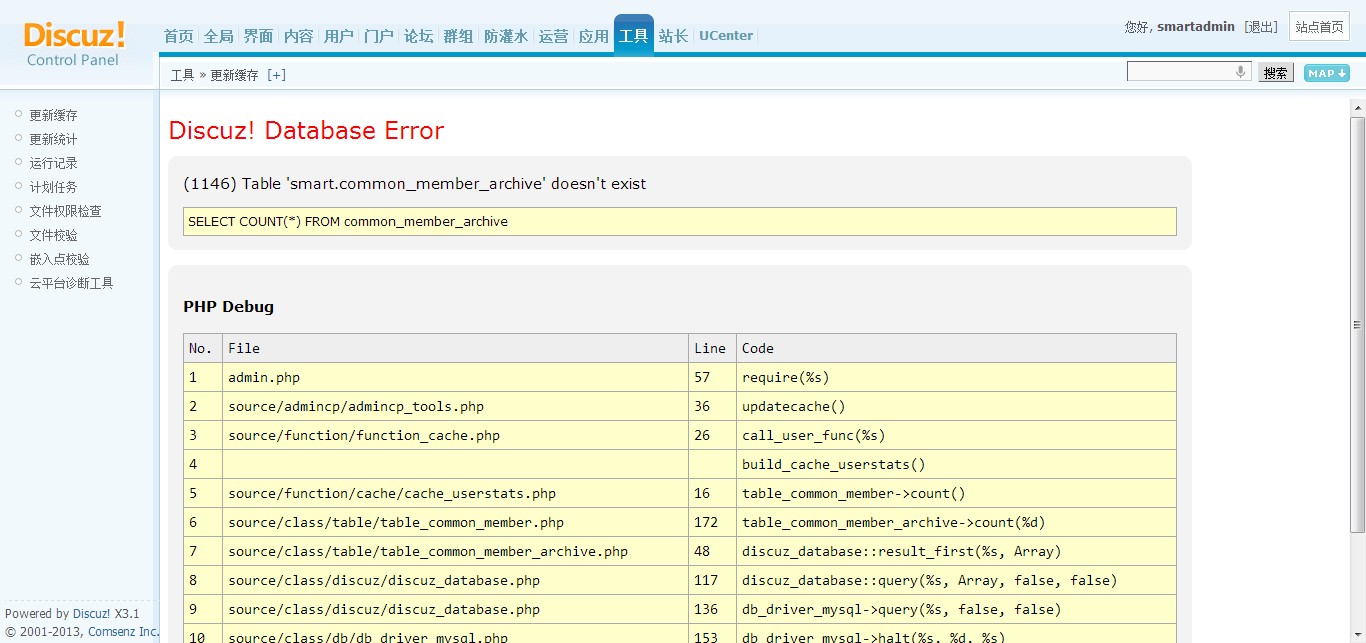The image size is (1366, 643).
Task: Go to 站点首页 button
Action: pos(1319,27)
